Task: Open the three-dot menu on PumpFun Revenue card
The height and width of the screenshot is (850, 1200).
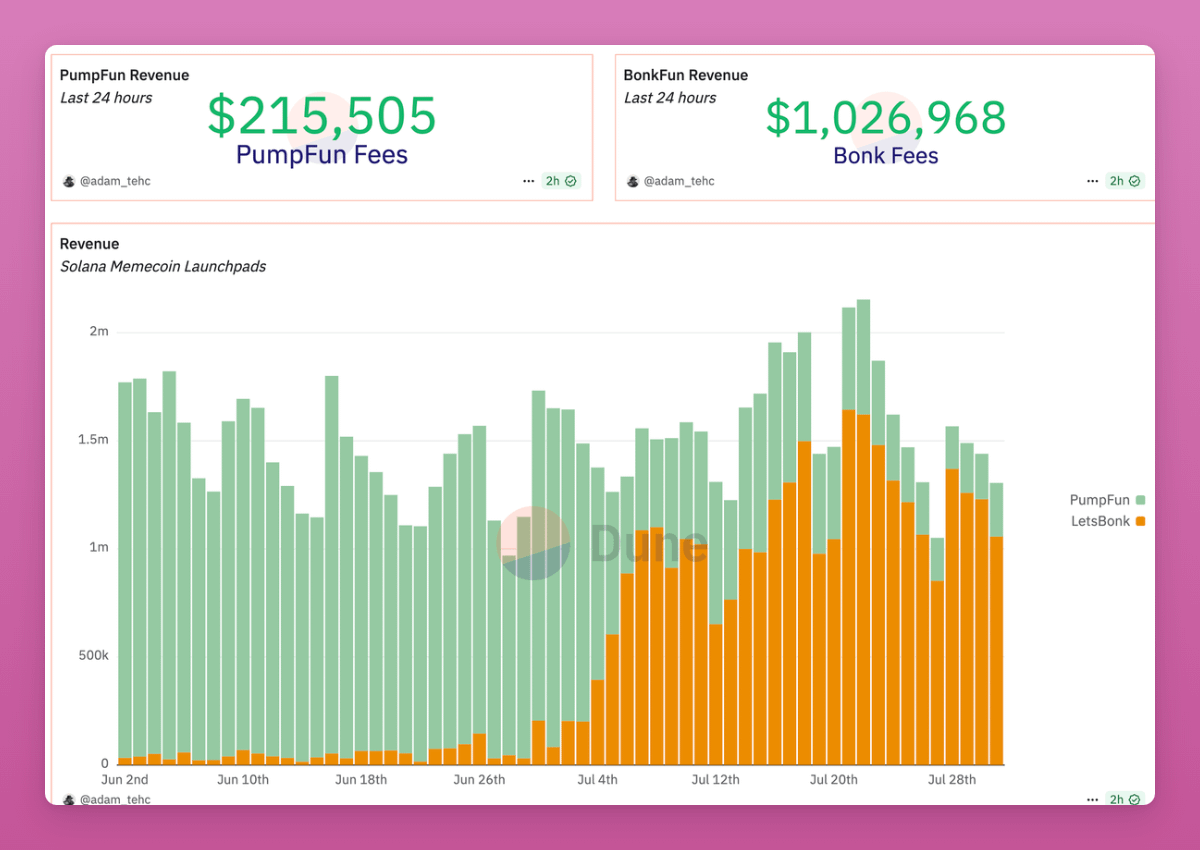Action: pyautogui.click(x=528, y=181)
